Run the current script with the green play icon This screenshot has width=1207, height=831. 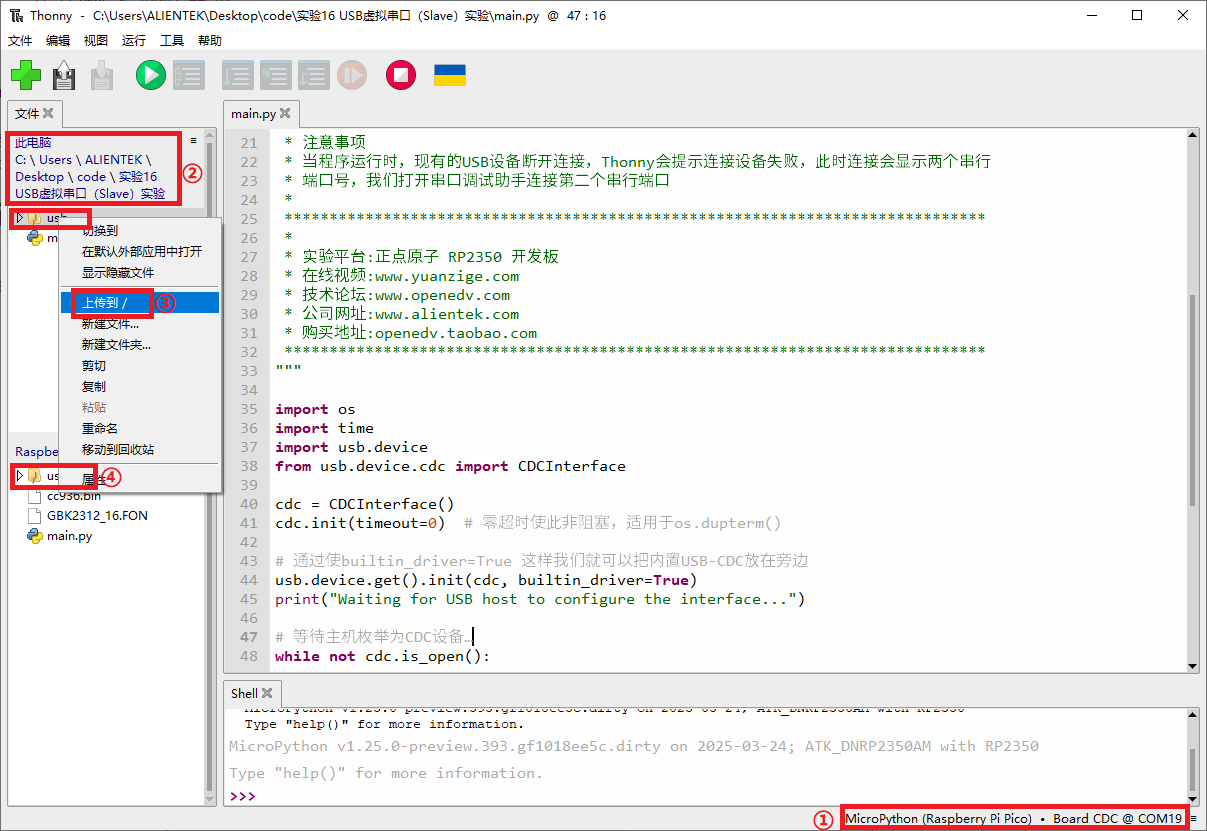(151, 75)
